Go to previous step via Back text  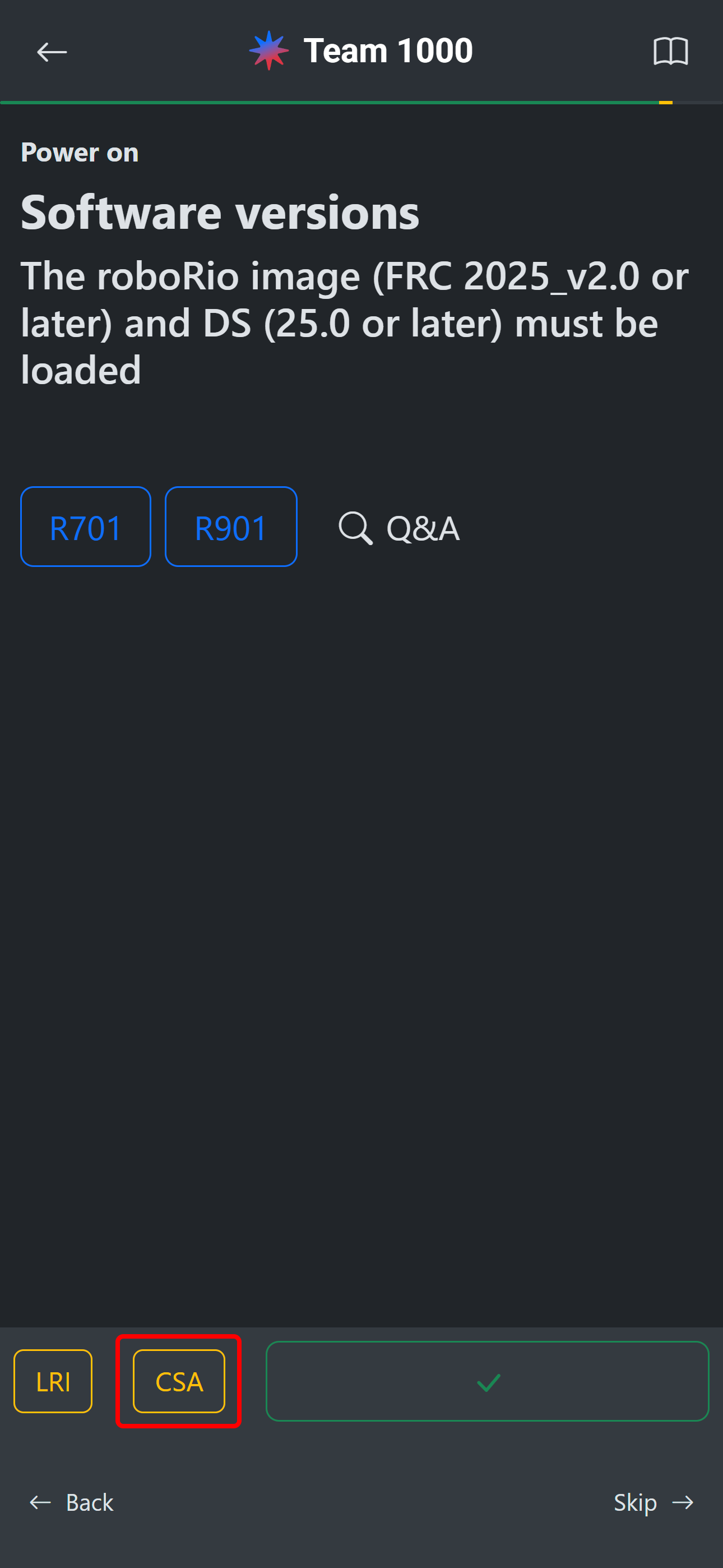[90, 1502]
